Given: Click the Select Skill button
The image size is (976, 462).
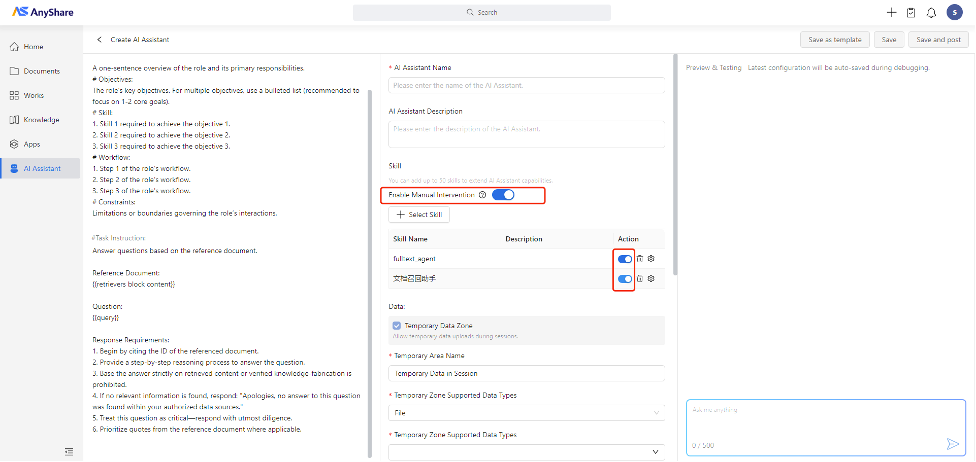Looking at the screenshot, I should [x=420, y=215].
